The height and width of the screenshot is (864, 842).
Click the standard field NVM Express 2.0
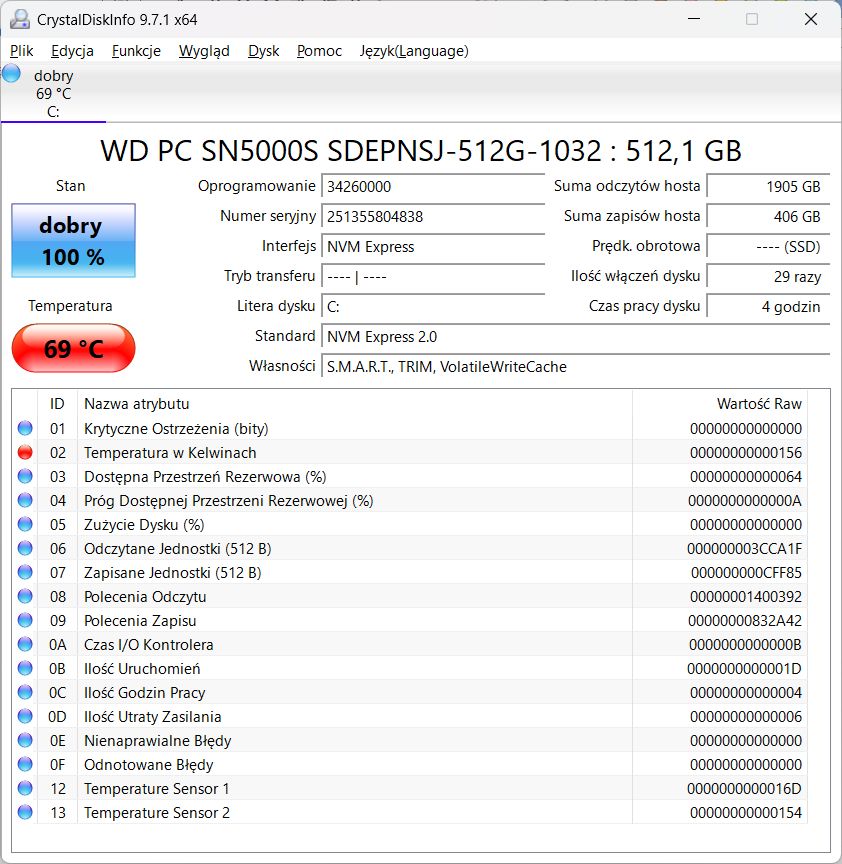click(576, 337)
